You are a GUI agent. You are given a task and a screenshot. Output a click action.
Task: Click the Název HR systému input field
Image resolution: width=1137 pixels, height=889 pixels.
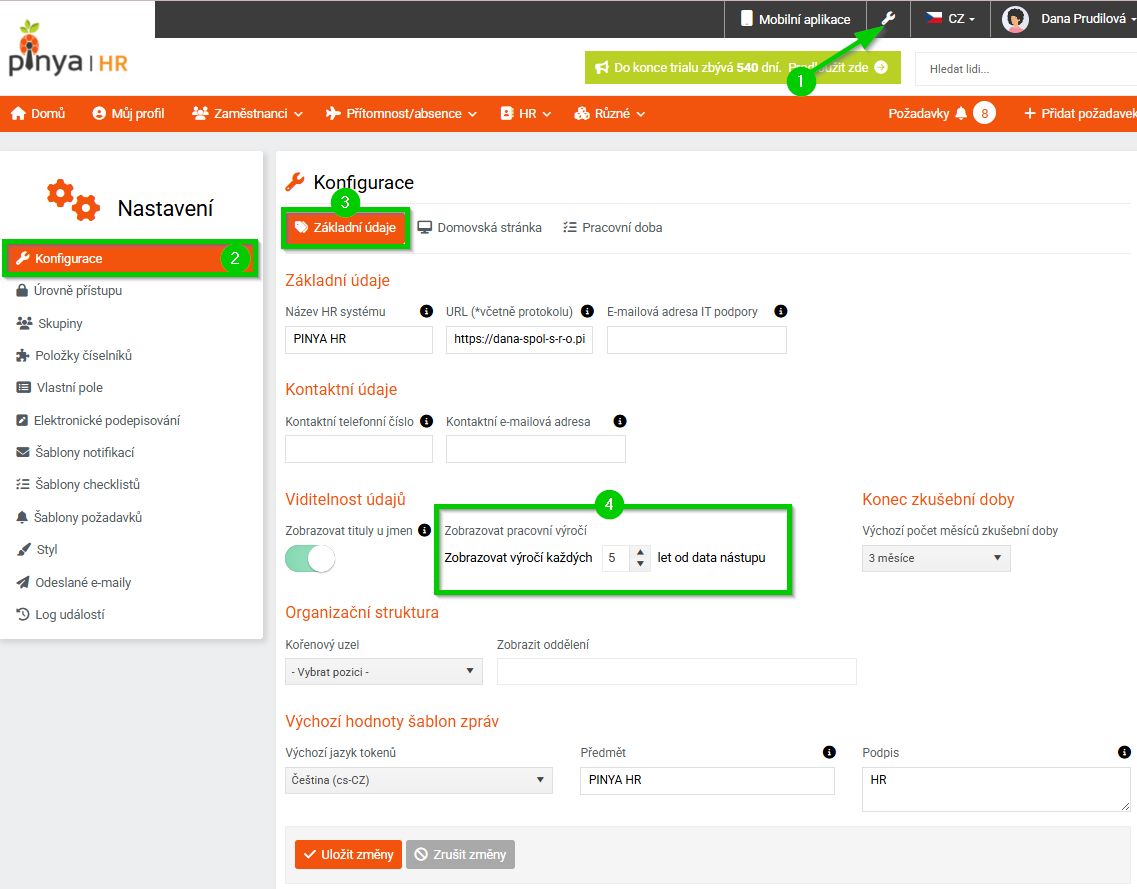[x=359, y=339]
